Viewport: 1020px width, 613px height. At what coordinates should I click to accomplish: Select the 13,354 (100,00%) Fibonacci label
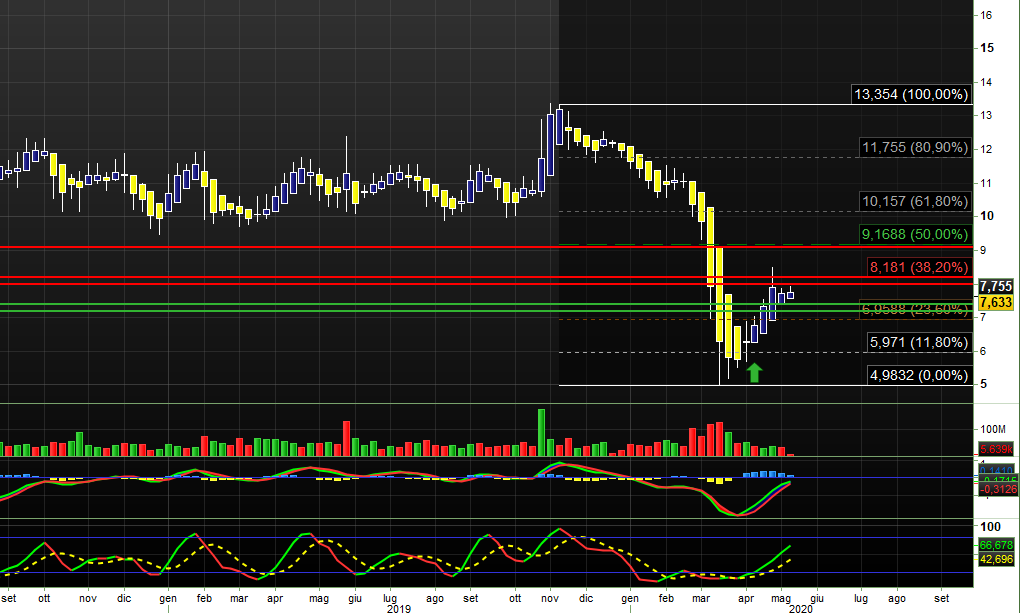911,95
